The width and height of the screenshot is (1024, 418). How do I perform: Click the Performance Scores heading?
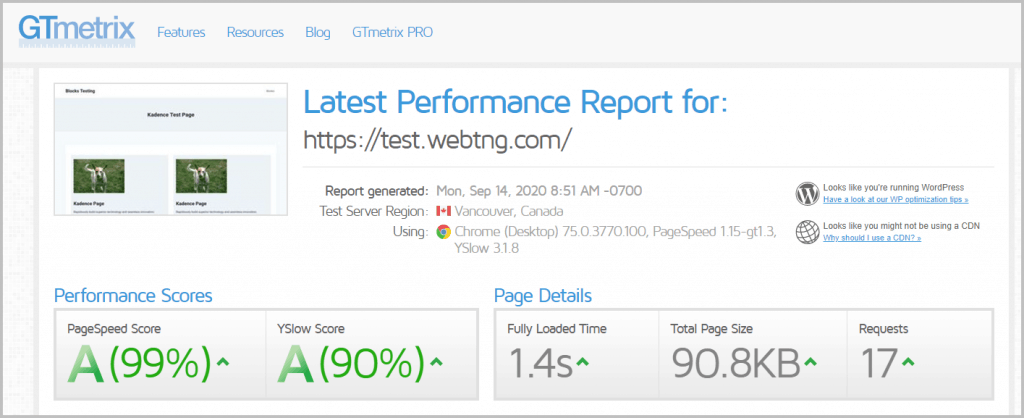point(133,296)
